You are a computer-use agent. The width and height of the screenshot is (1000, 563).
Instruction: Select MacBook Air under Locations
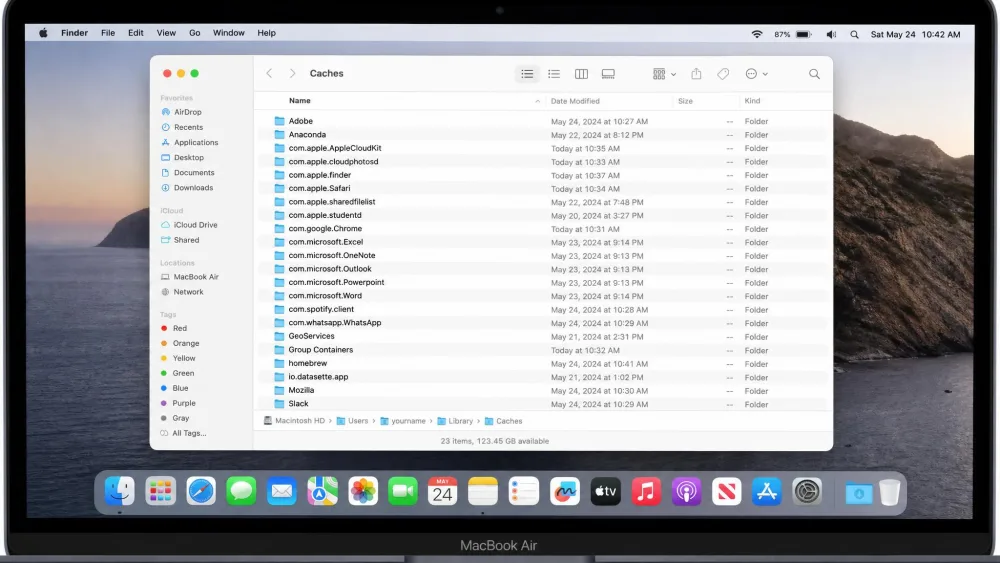pyautogui.click(x=196, y=277)
